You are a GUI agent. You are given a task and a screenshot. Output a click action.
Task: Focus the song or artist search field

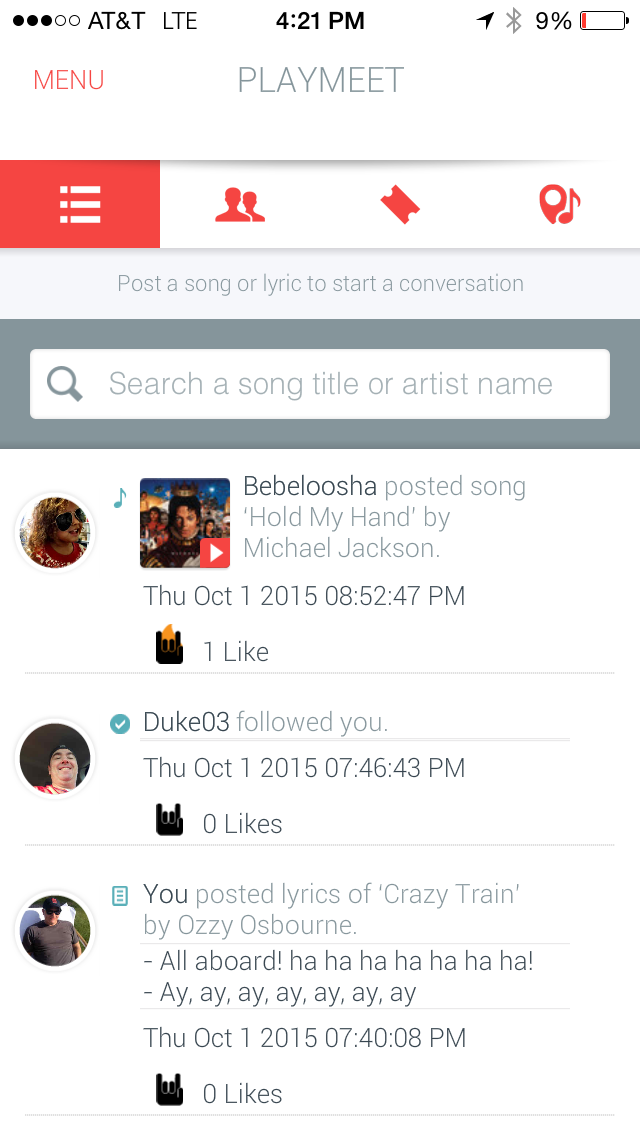[330, 383]
